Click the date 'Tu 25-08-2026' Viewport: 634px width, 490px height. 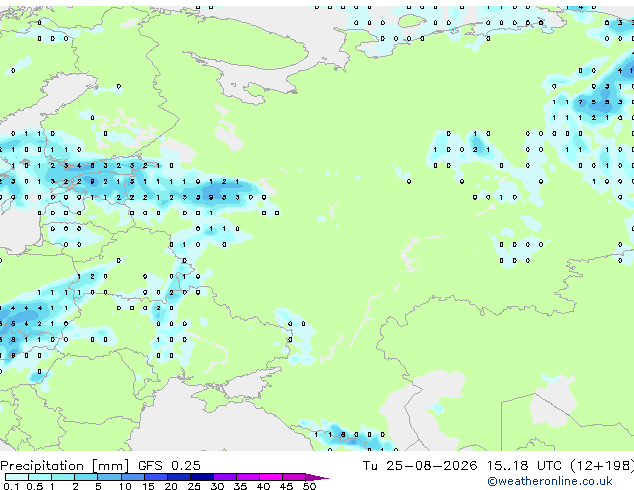pos(420,466)
